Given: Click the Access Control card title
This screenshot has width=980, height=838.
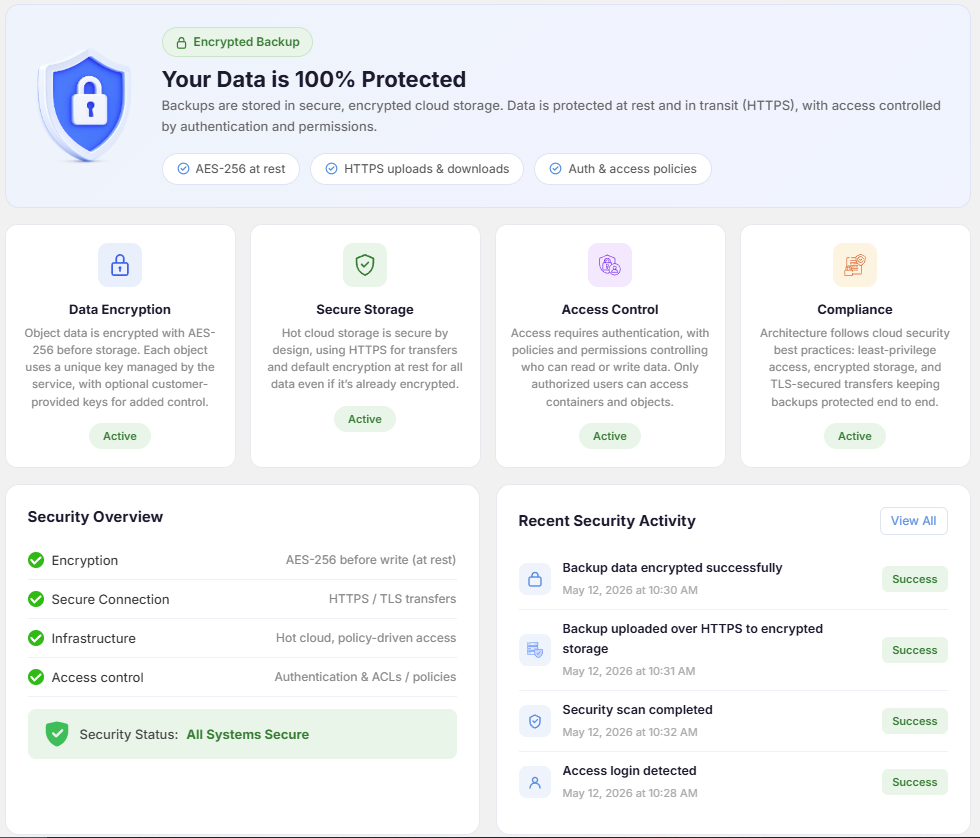Looking at the screenshot, I should (x=610, y=309).
